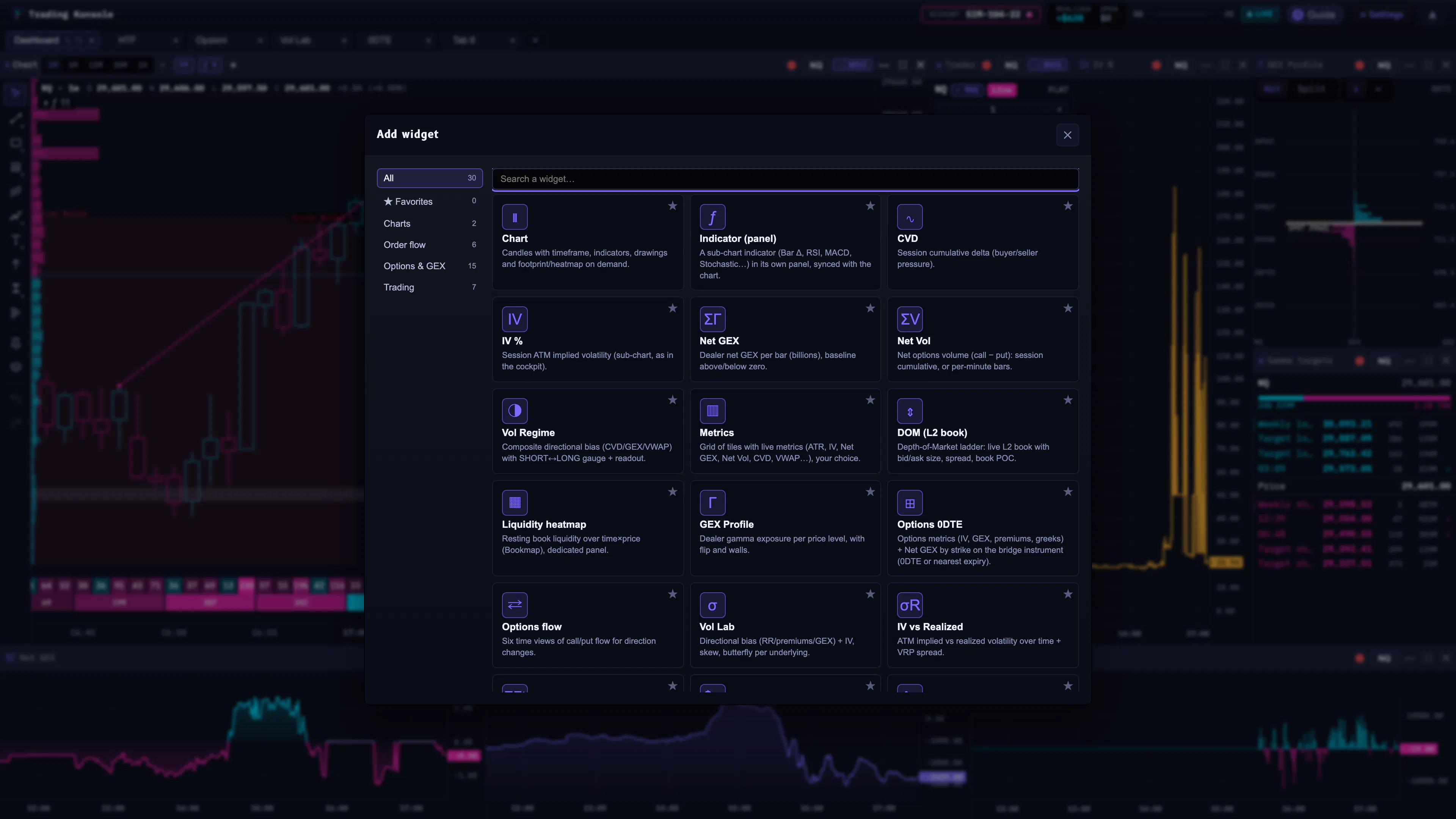Viewport: 1456px width, 819px height.
Task: Toggle favorite star on CVD widget
Action: [x=1068, y=206]
